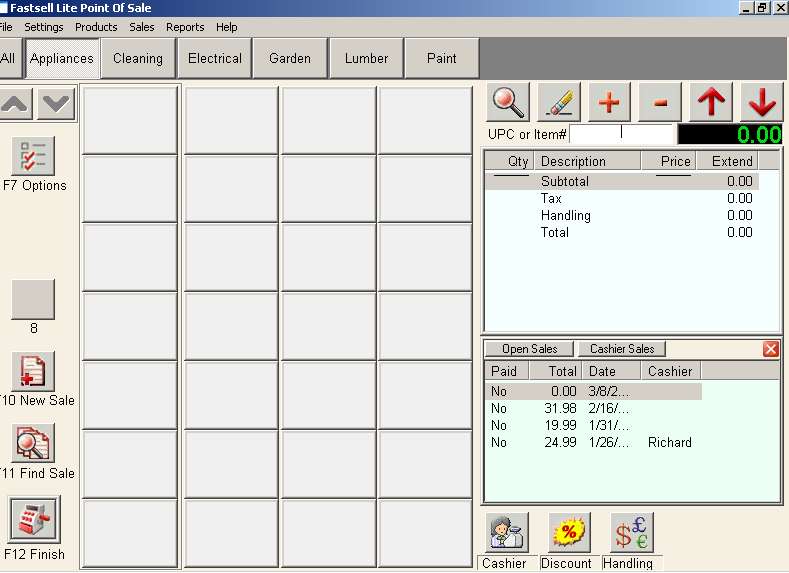Click F12 Finish cash register icon
Viewport: 789px width, 573px height.
tap(34, 519)
